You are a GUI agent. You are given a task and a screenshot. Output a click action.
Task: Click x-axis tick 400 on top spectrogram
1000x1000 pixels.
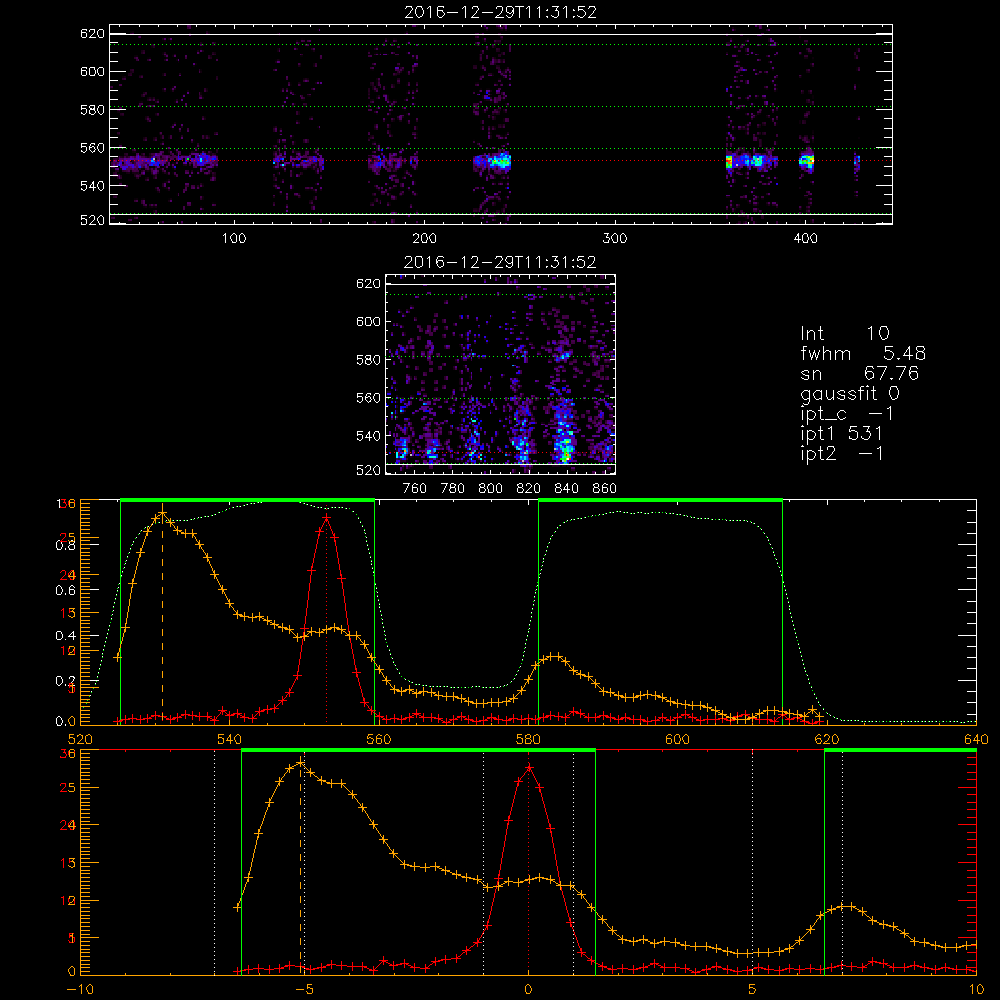pyautogui.click(x=805, y=238)
